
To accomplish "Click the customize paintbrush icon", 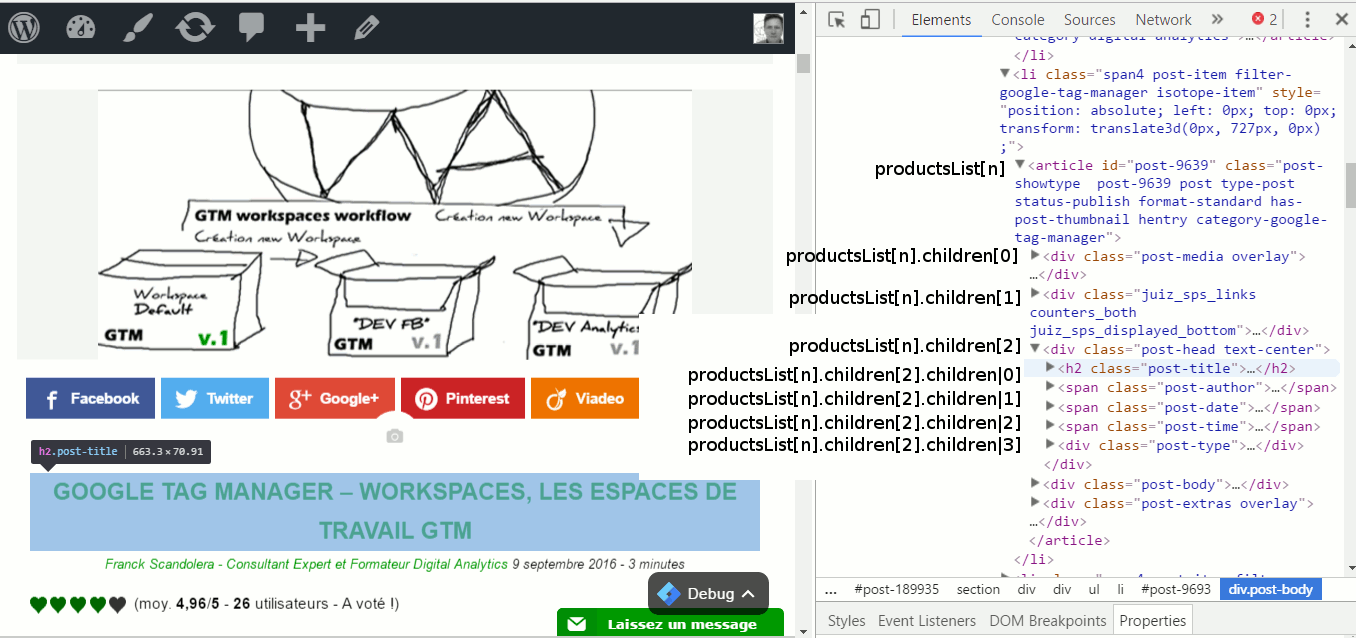I will (138, 27).
